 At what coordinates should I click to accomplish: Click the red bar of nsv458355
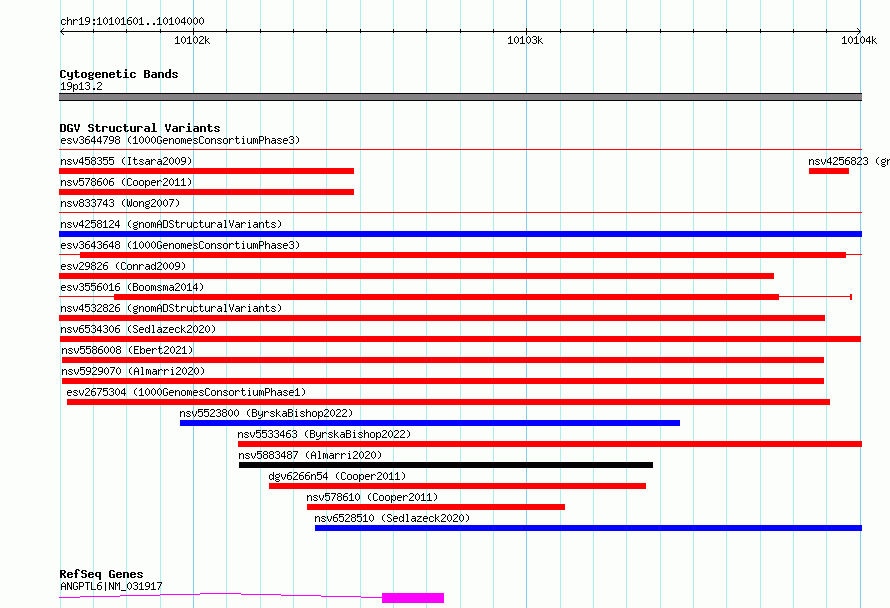207,171
